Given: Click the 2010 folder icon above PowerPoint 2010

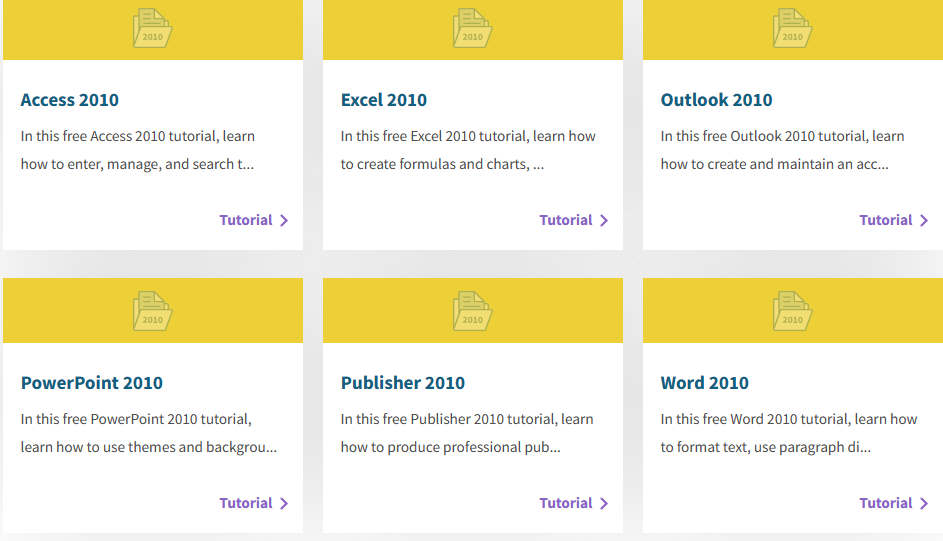Looking at the screenshot, I should 152,311.
